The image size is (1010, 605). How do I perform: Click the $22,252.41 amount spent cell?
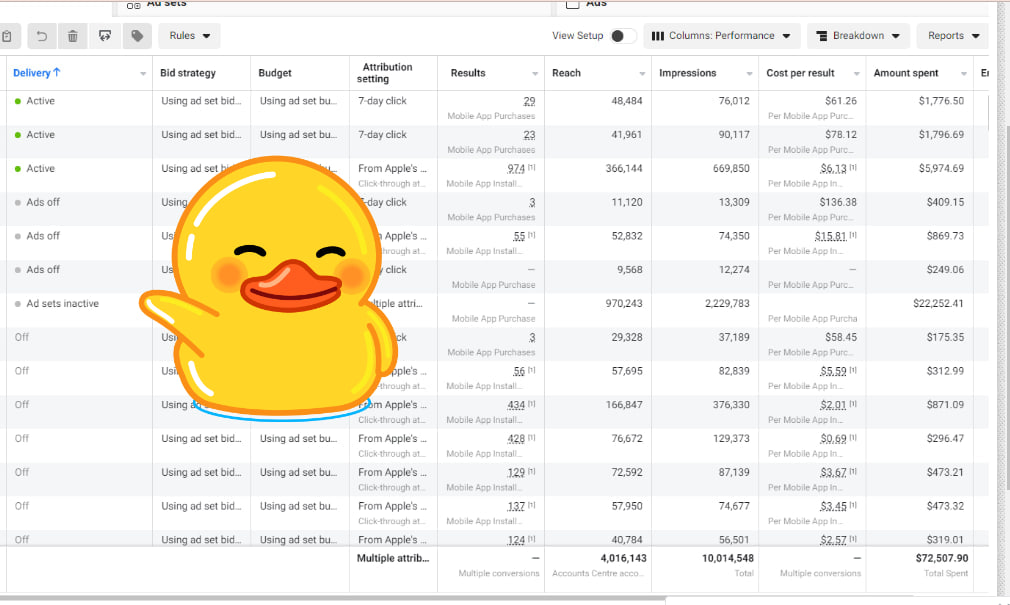tap(938, 303)
